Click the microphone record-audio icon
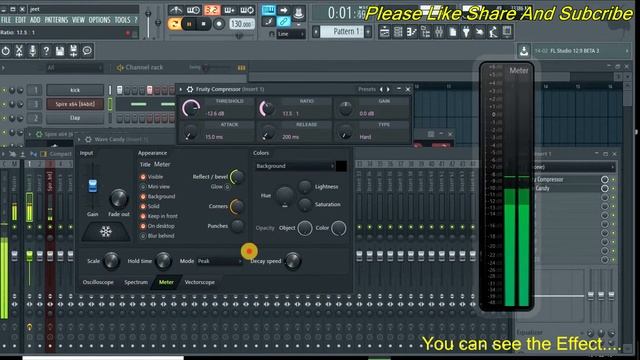This screenshot has width=640, height=360. click(x=33, y=51)
